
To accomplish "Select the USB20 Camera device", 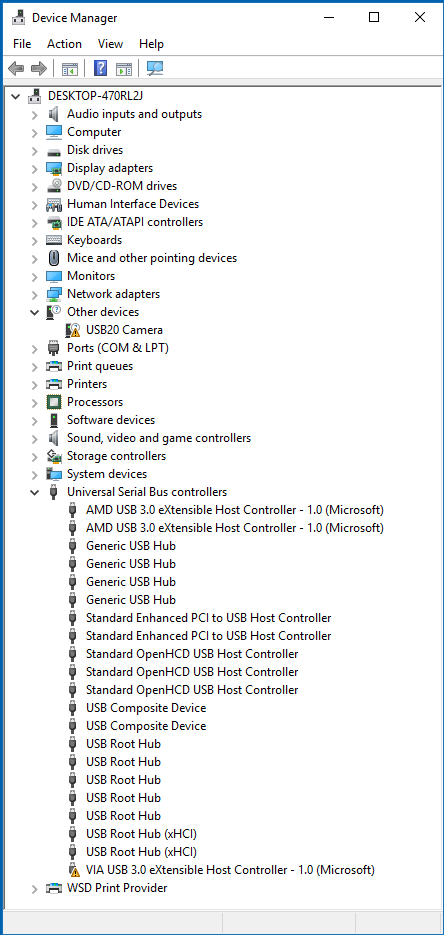I will tap(125, 330).
